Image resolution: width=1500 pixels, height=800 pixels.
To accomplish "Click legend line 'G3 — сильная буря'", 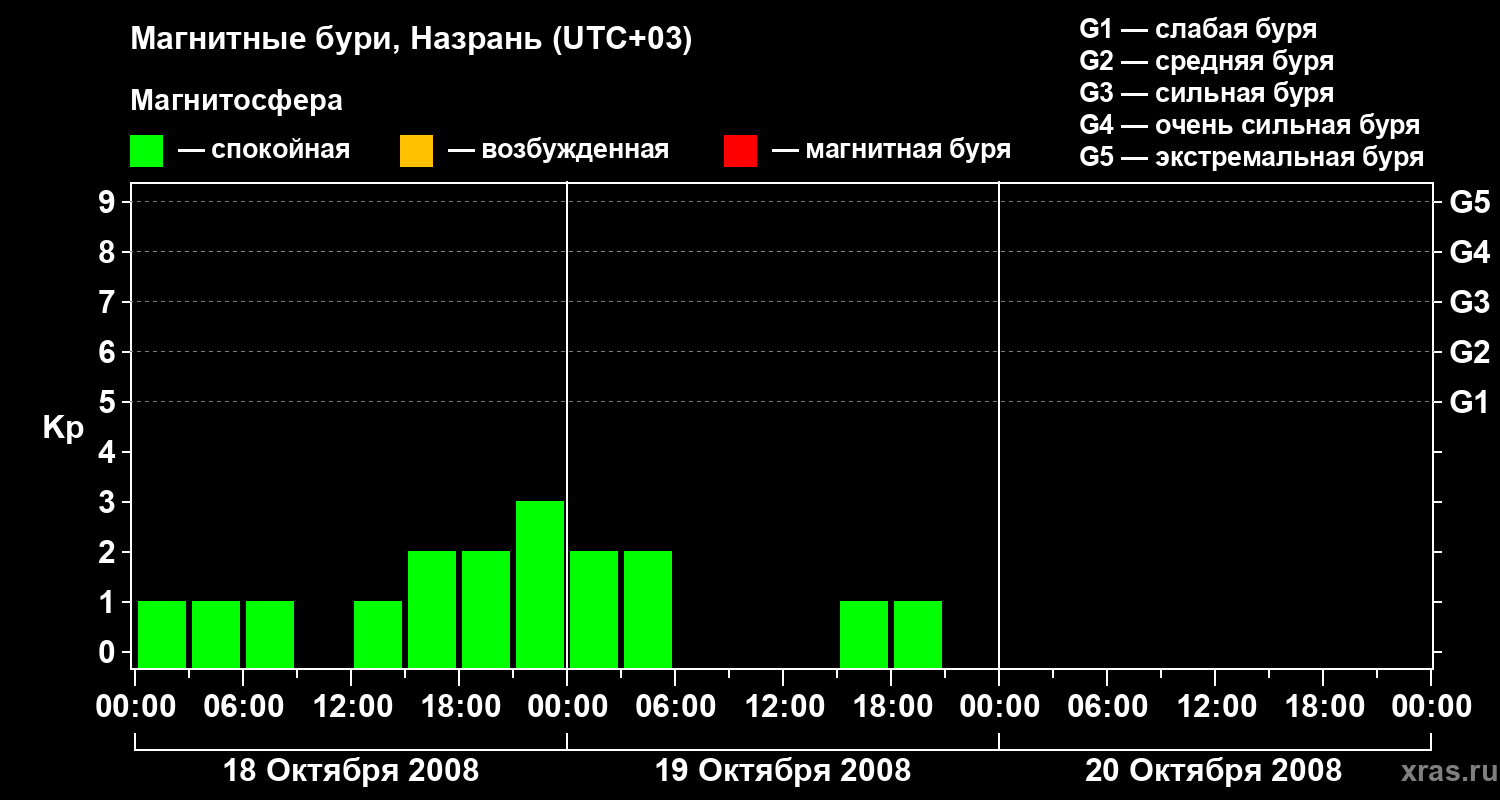I will [x=1206, y=93].
